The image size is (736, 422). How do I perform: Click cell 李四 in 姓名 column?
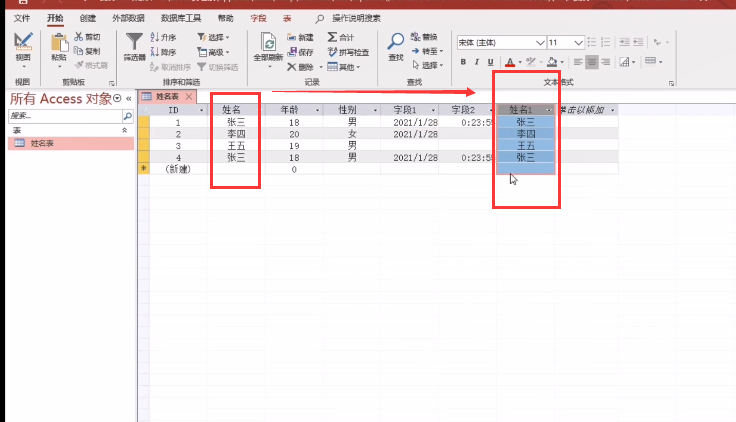coord(237,134)
